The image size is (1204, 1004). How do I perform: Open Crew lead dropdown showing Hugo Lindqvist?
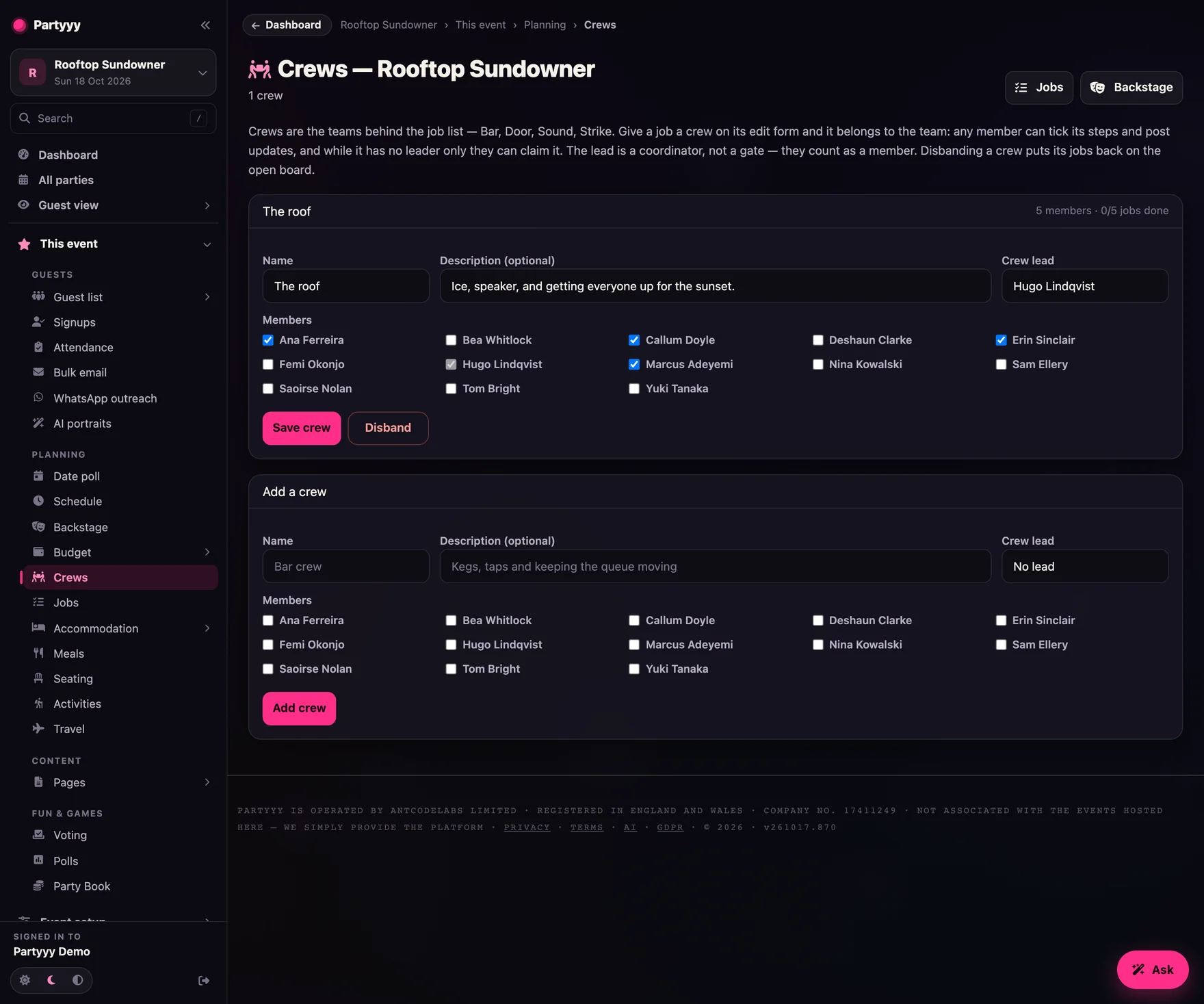[1085, 286]
